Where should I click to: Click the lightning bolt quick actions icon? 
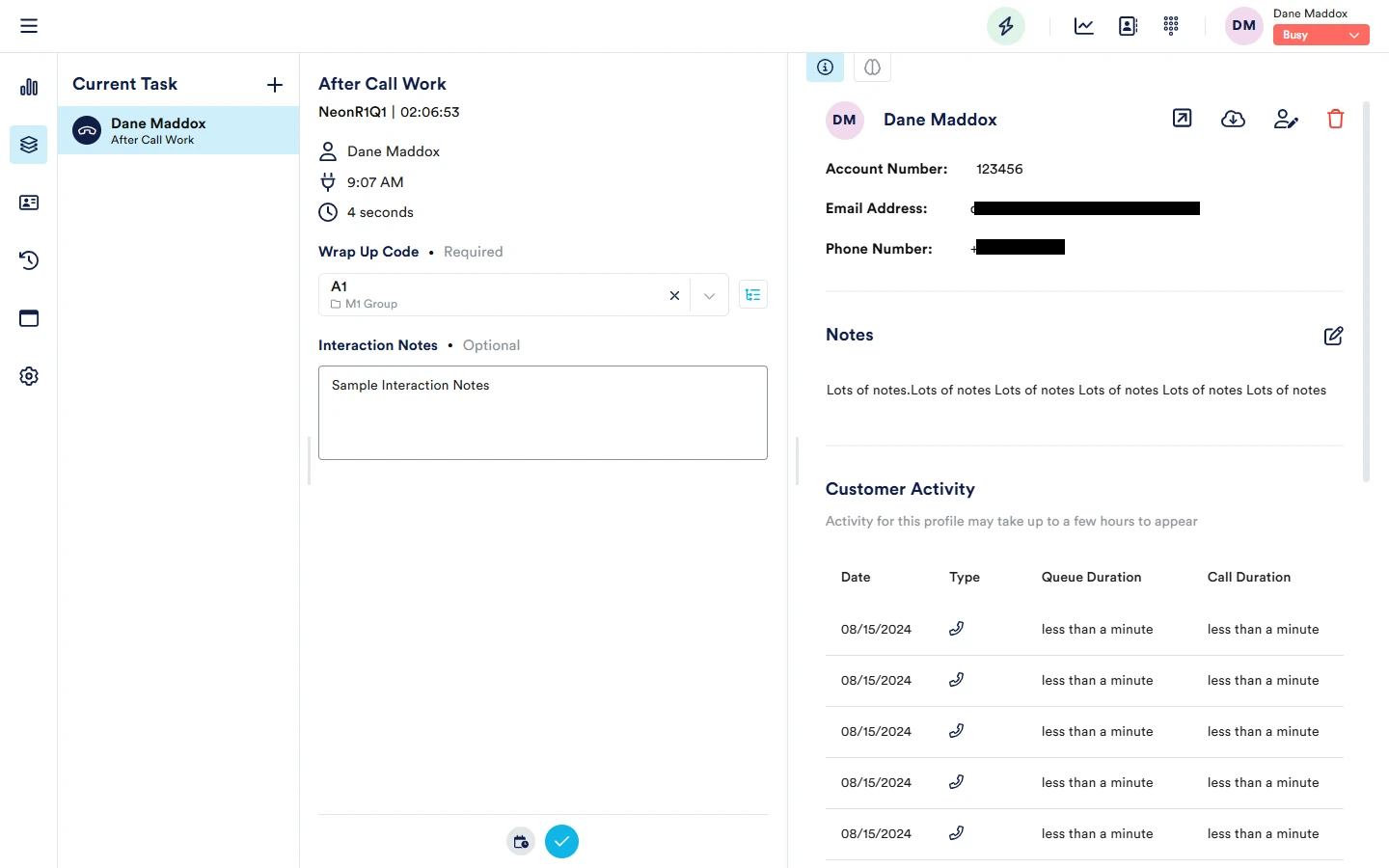[x=1005, y=26]
